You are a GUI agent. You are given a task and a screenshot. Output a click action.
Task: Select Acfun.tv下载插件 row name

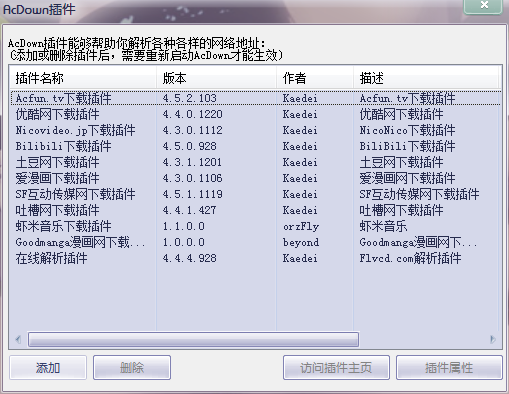pyautogui.click(x=63, y=98)
